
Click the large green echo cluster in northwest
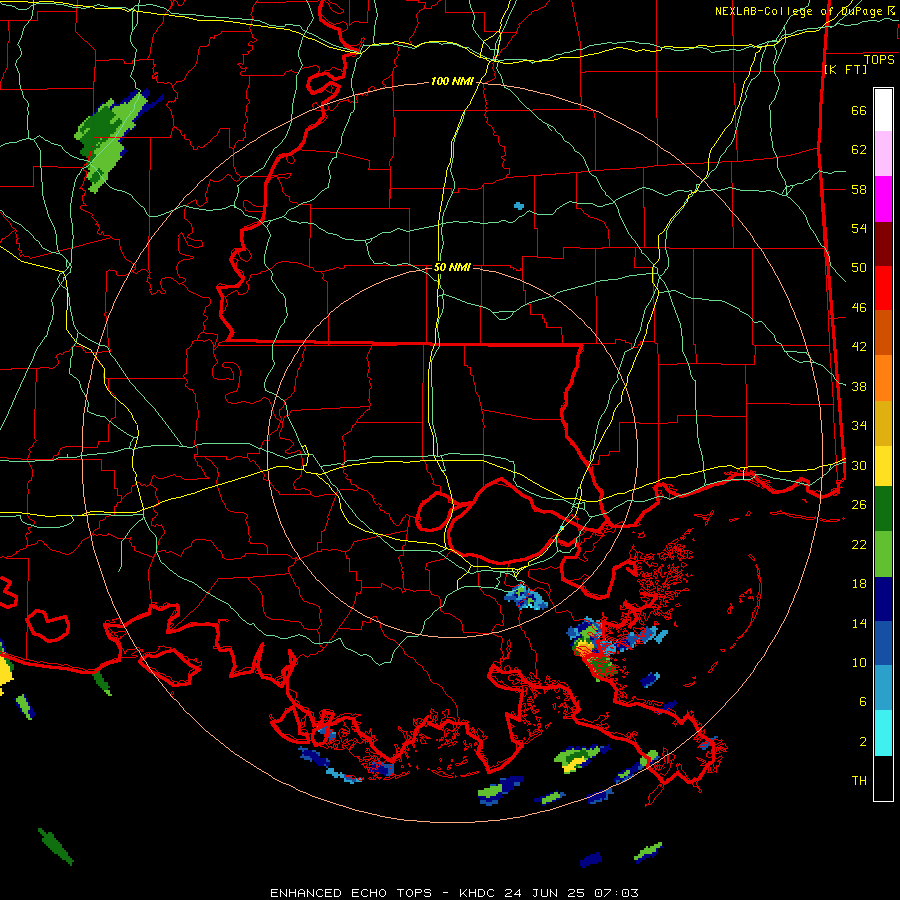109,139
